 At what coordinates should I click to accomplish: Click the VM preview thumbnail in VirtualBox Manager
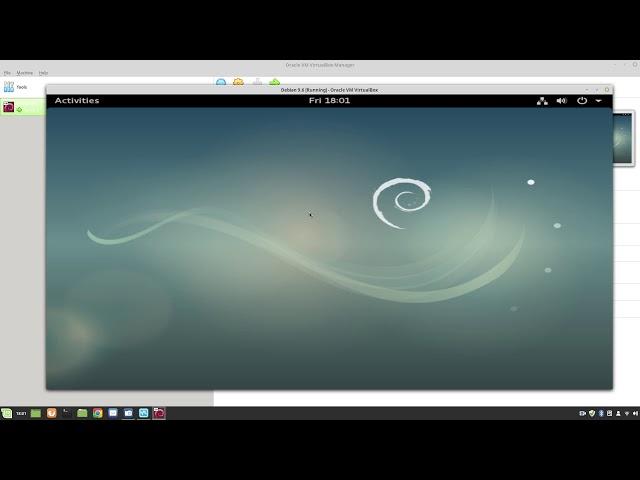click(x=623, y=138)
